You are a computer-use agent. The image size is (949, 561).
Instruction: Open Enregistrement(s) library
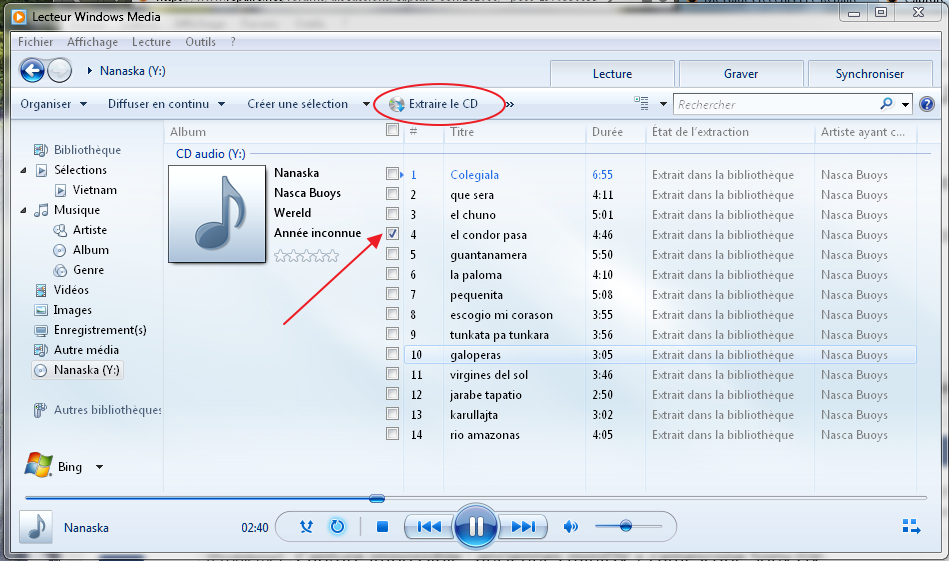[100, 329]
